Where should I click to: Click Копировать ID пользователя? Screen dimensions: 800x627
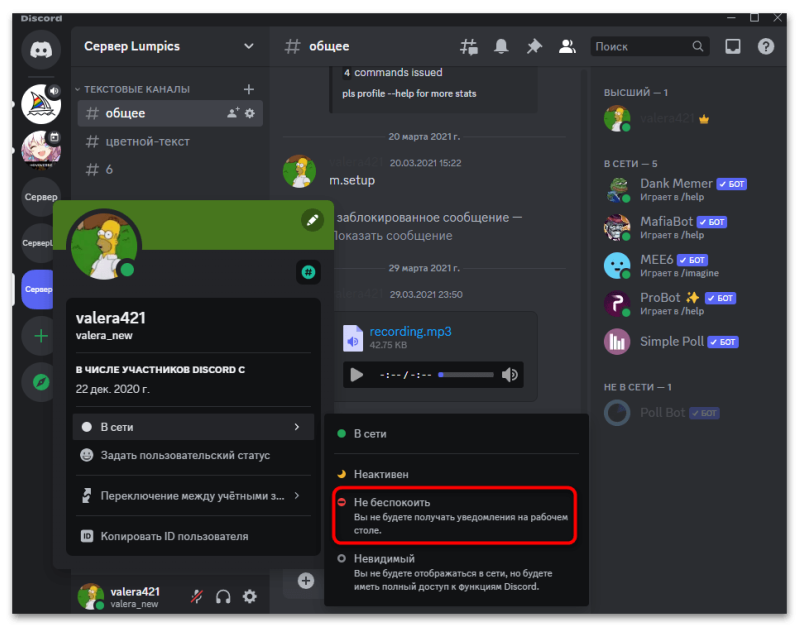point(193,537)
